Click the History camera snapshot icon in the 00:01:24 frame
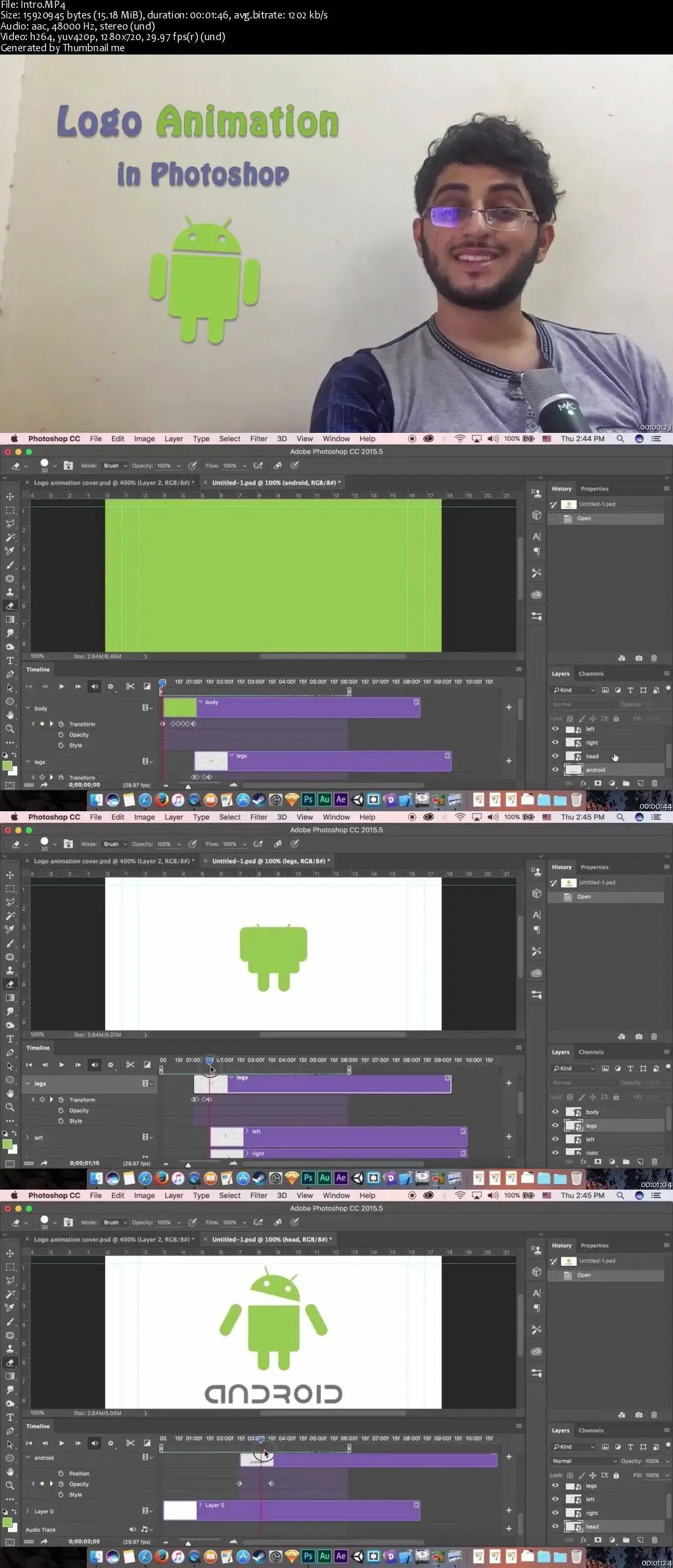Viewport: 673px width, 1568px height. click(x=639, y=1414)
